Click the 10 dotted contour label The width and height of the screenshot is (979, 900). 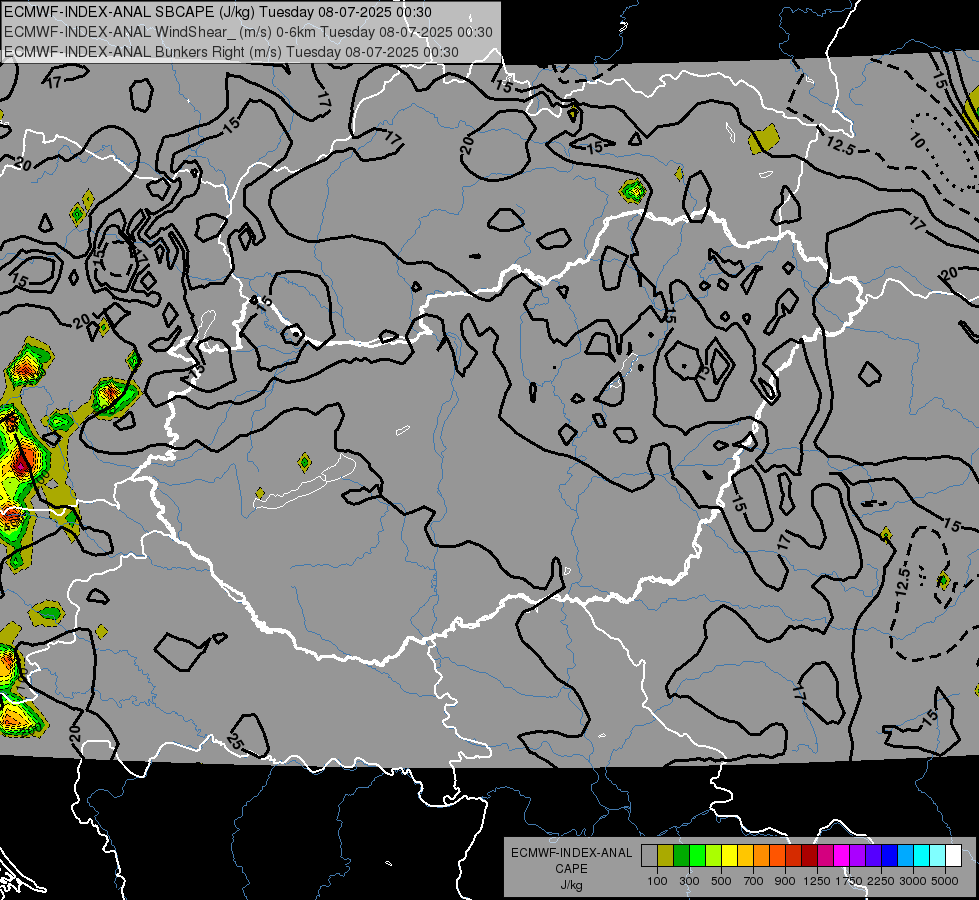tap(917, 141)
